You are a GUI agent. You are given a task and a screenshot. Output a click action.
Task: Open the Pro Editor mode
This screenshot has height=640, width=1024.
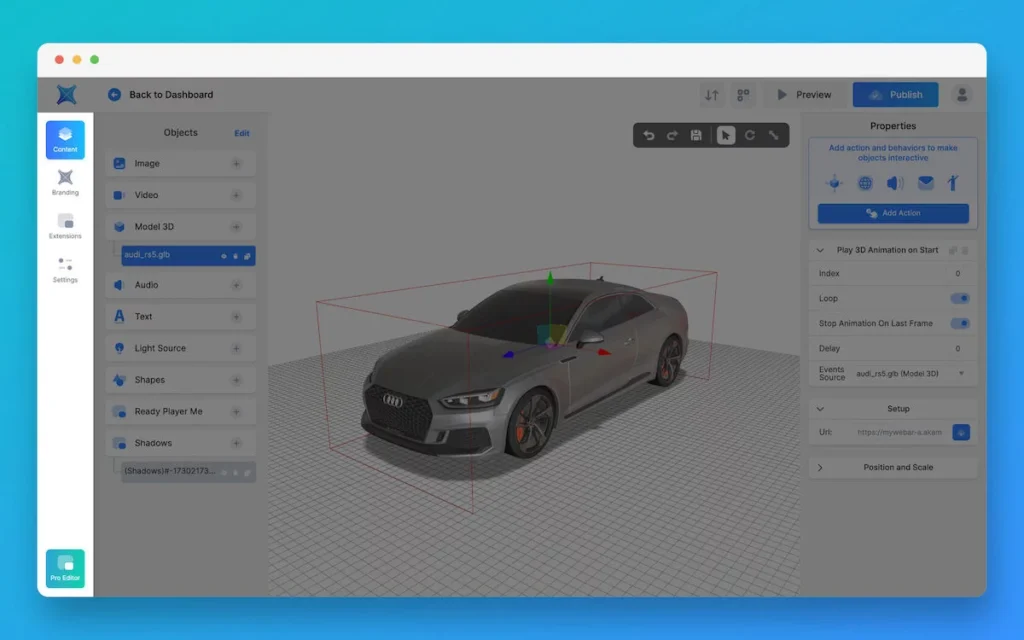[65, 568]
